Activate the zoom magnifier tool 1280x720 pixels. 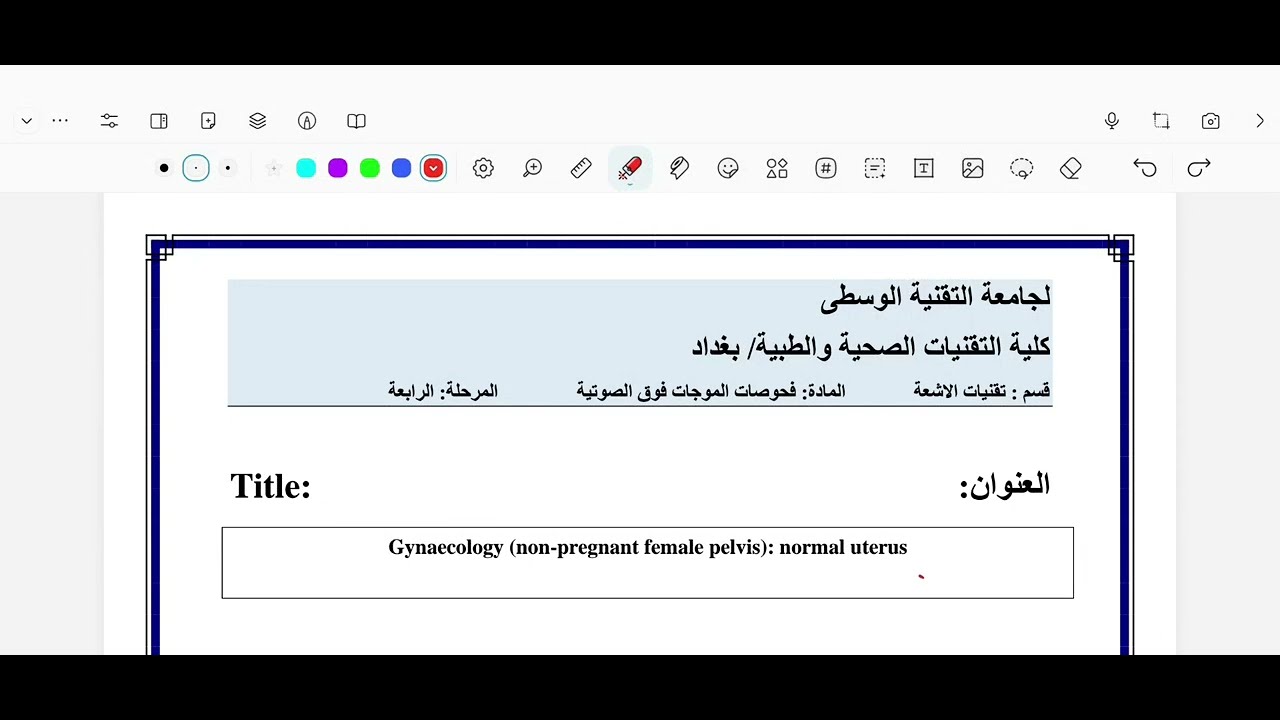pos(532,168)
